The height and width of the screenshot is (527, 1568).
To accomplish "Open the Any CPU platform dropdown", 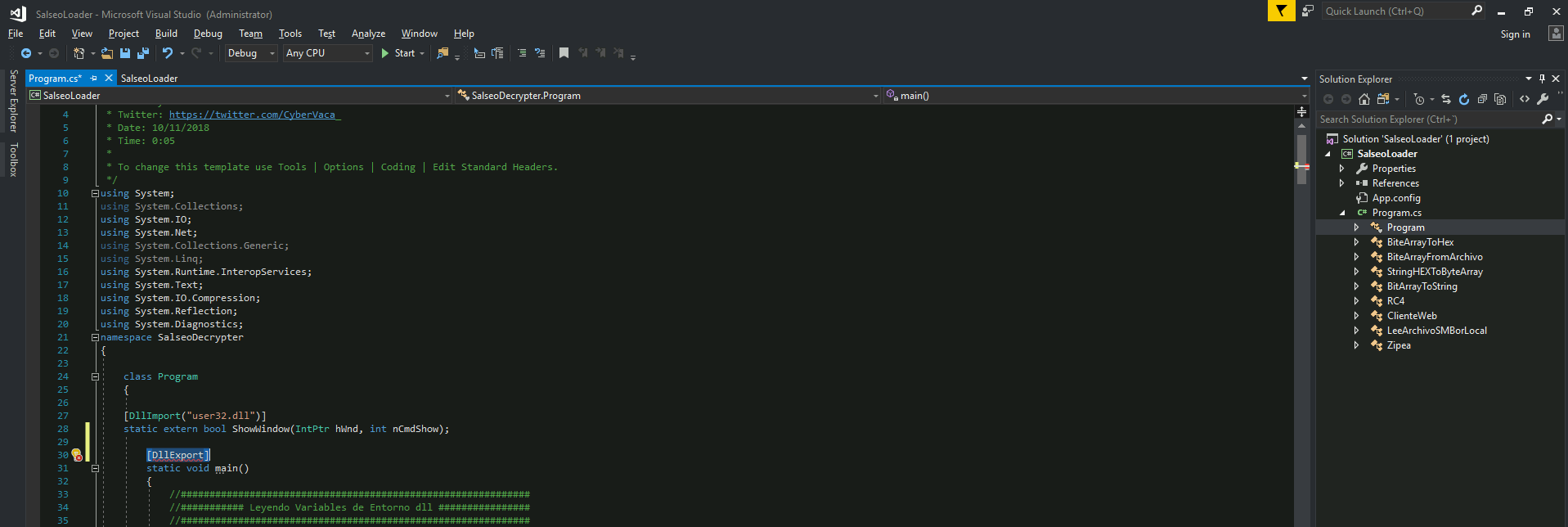I will 327,53.
